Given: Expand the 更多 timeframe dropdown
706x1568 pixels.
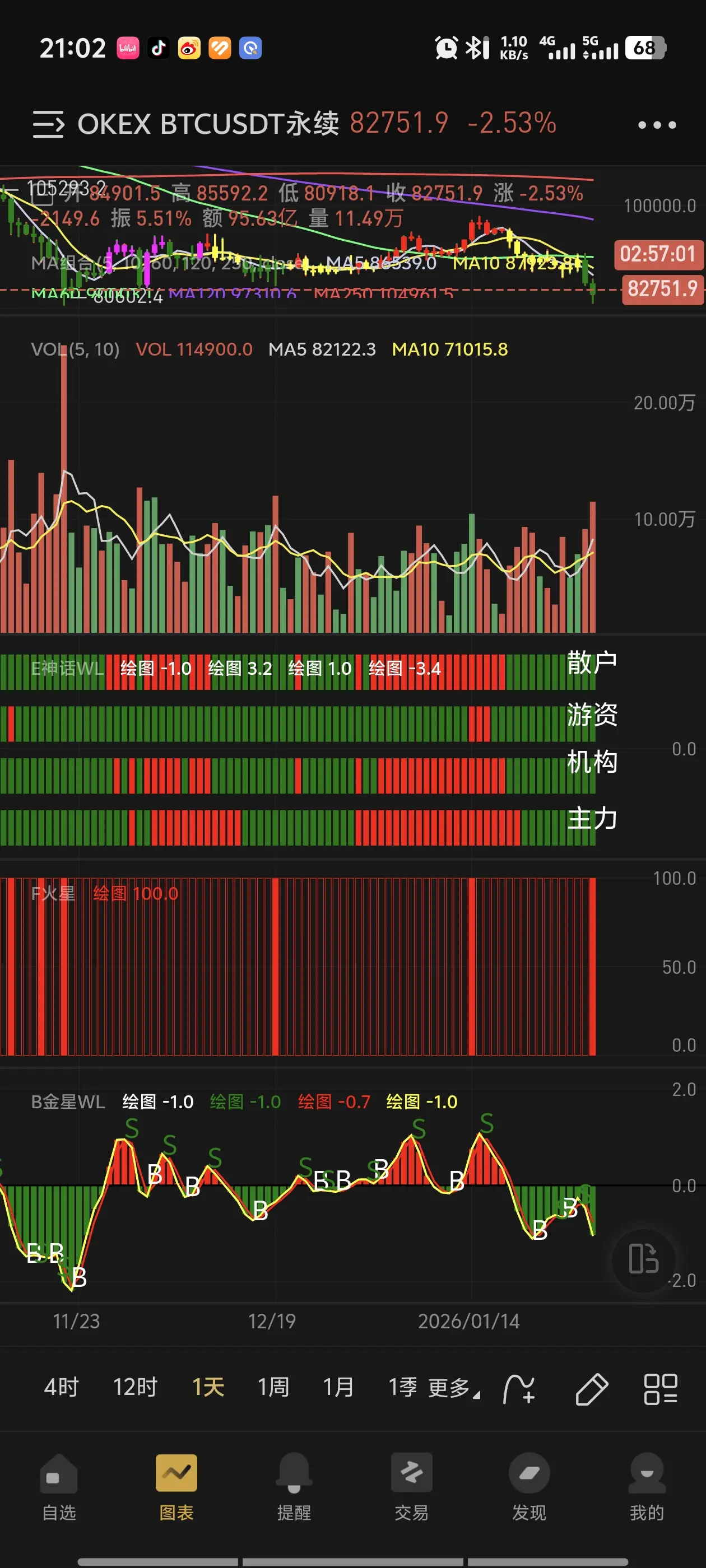Looking at the screenshot, I should (x=454, y=1388).
